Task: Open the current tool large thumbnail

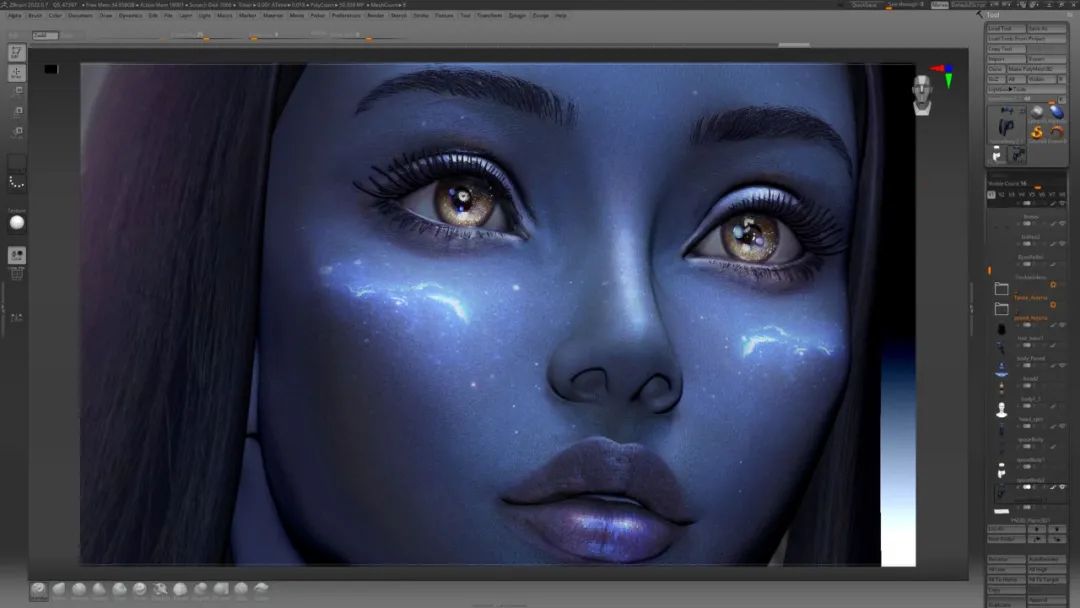Action: 1006,125
